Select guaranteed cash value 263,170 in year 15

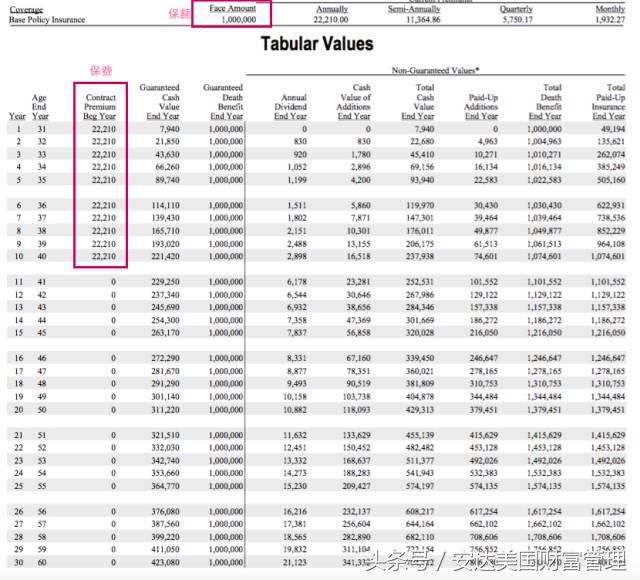(166, 332)
